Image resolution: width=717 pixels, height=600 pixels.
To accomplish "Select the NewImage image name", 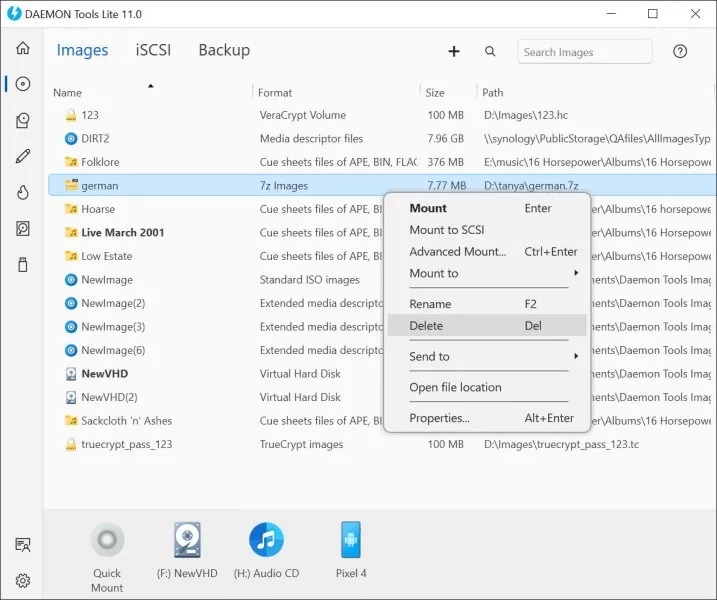I will pyautogui.click(x=107, y=279).
